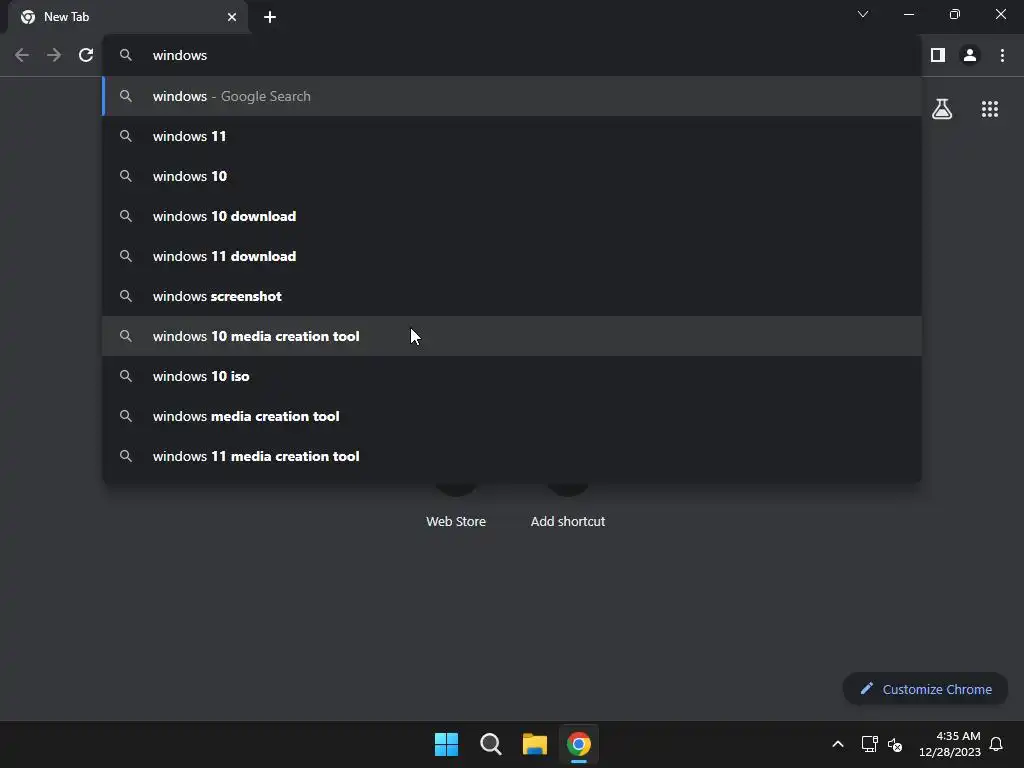Select the New Tab tab
The width and height of the screenshot is (1024, 768).
127,17
